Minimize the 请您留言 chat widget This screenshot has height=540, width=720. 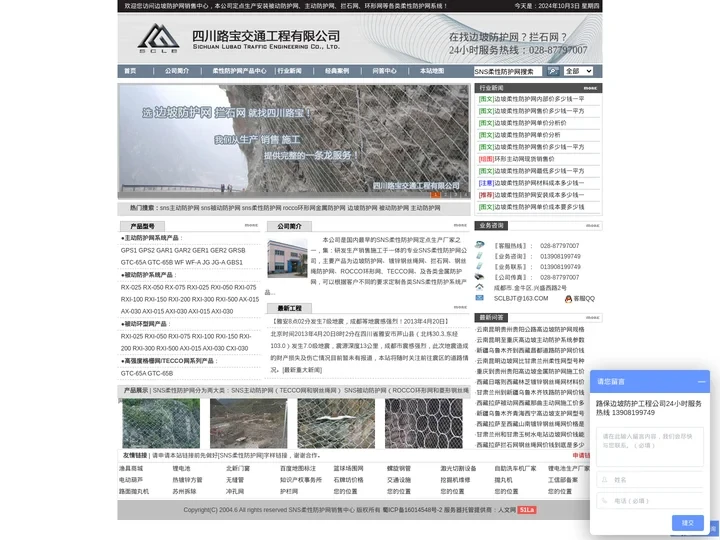[x=701, y=382]
